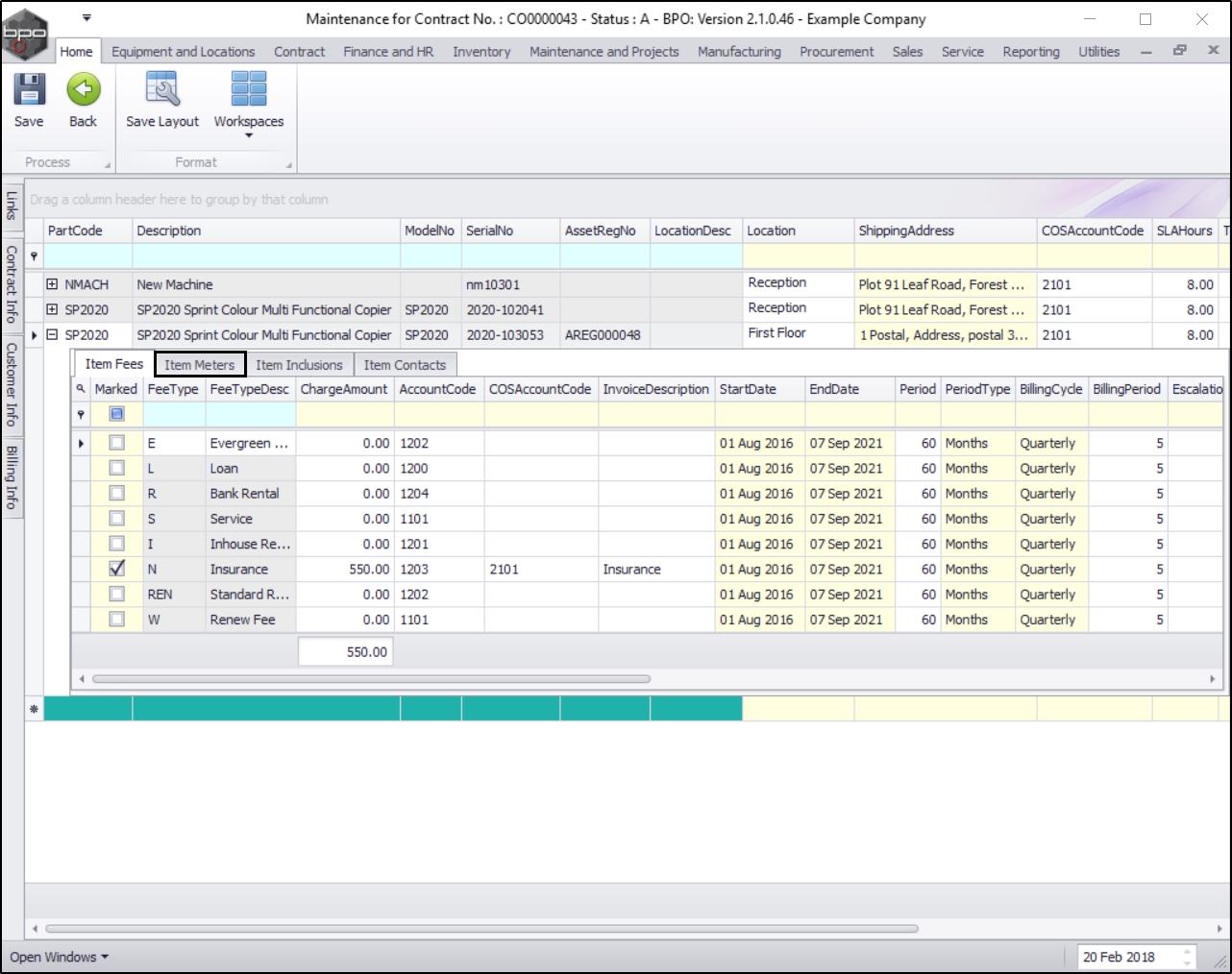1232x974 pixels.
Task: Click the green Back arrow icon
Action: [84, 90]
